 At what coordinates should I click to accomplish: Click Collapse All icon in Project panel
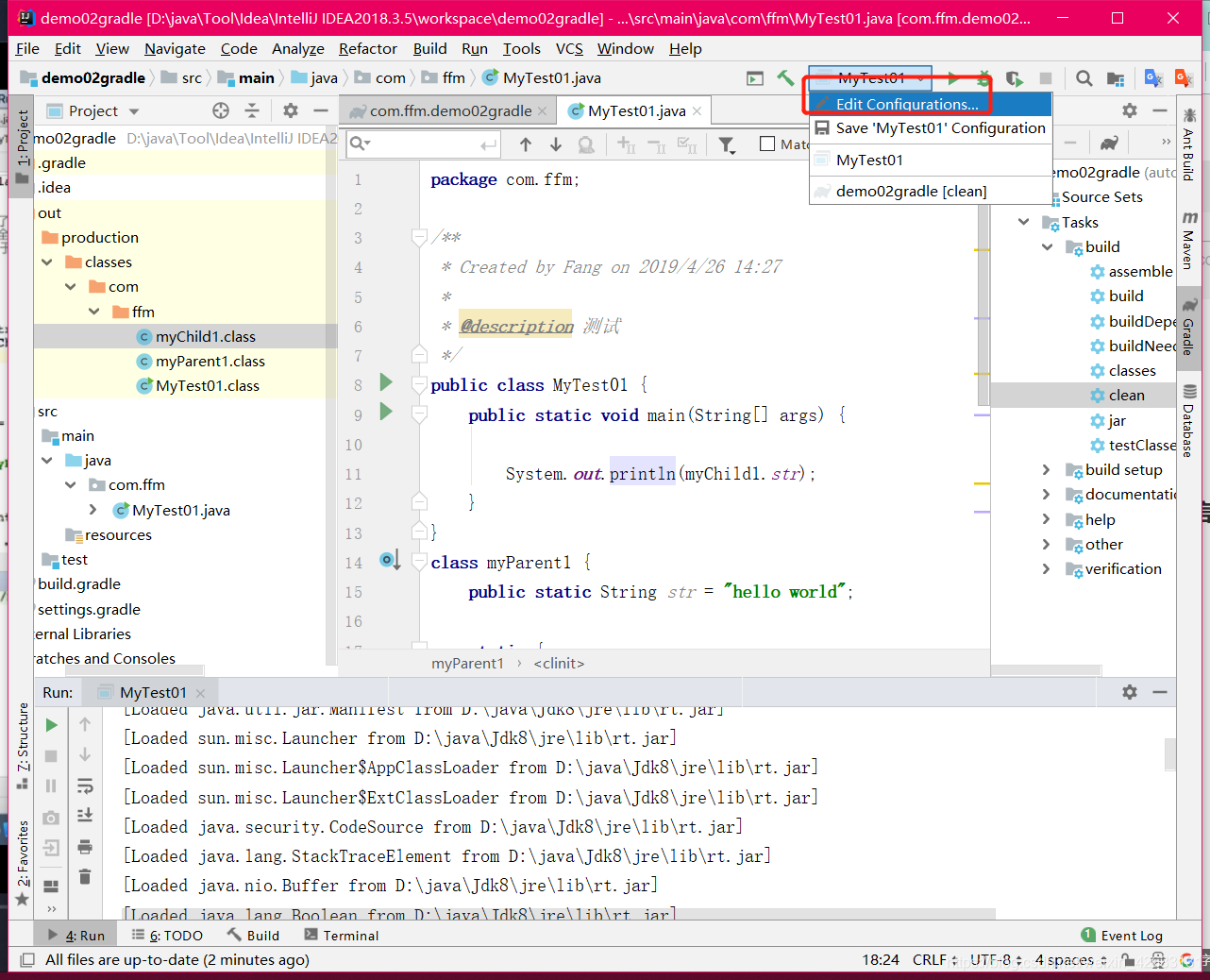click(x=252, y=110)
